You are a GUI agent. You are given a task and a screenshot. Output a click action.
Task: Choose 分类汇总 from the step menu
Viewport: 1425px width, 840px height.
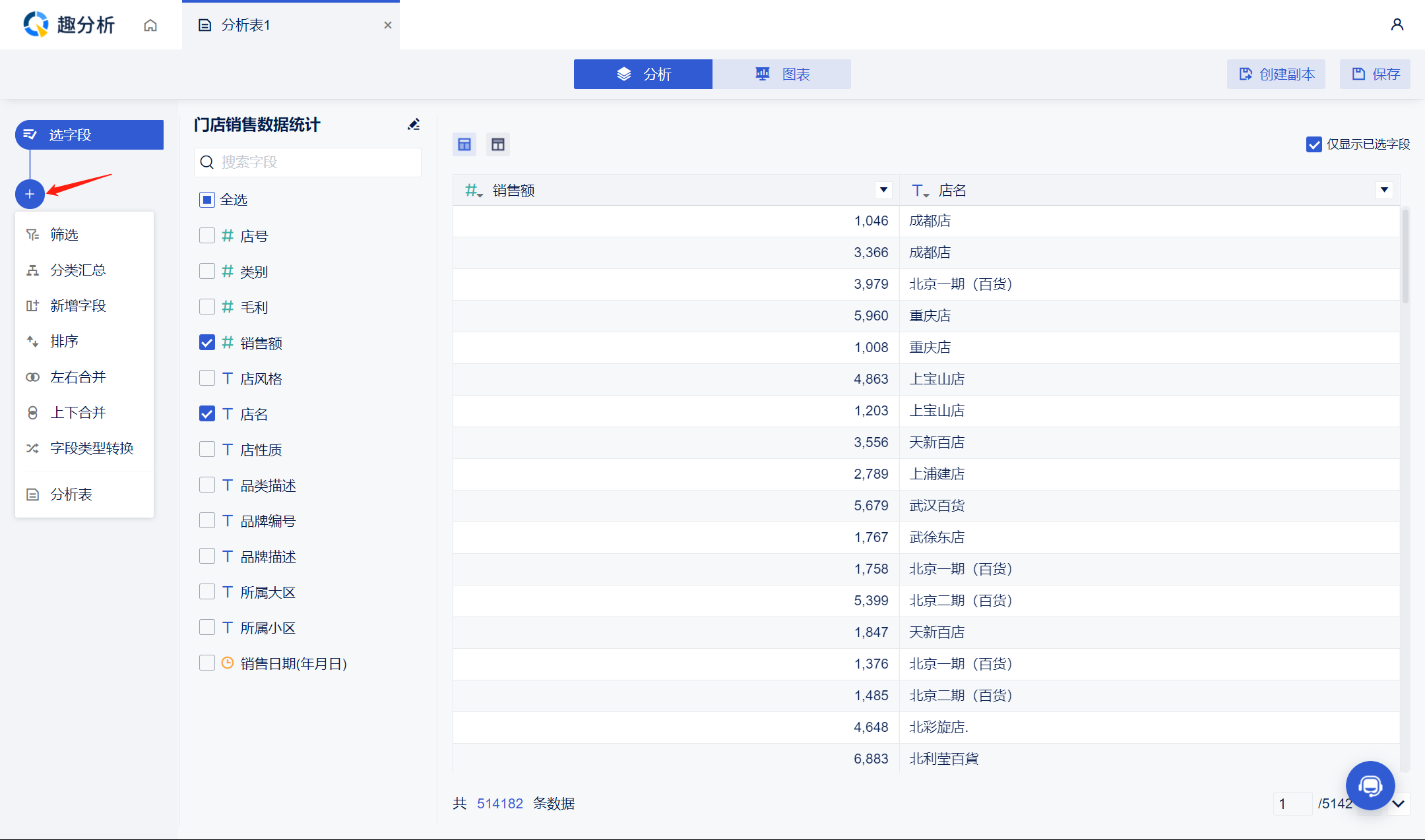click(78, 270)
